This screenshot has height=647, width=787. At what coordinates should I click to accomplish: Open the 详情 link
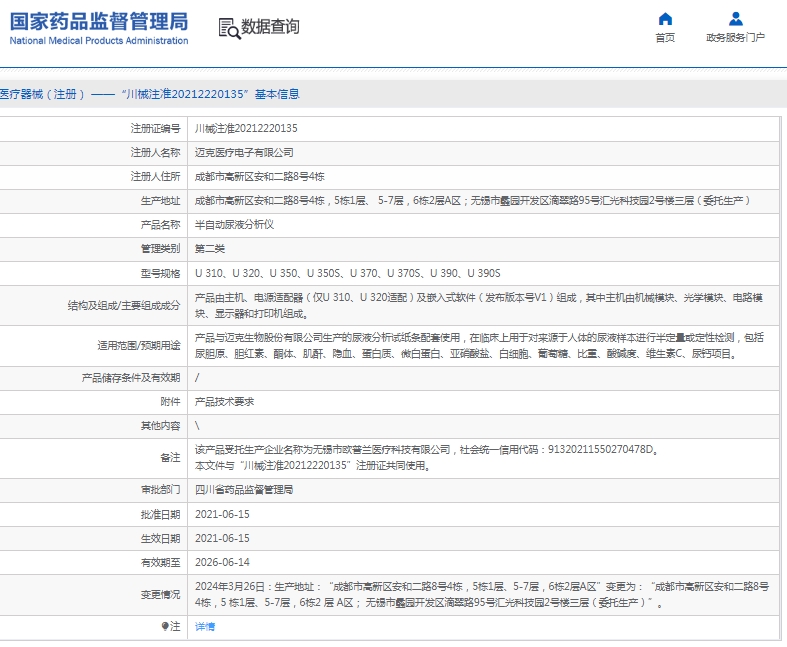205,626
